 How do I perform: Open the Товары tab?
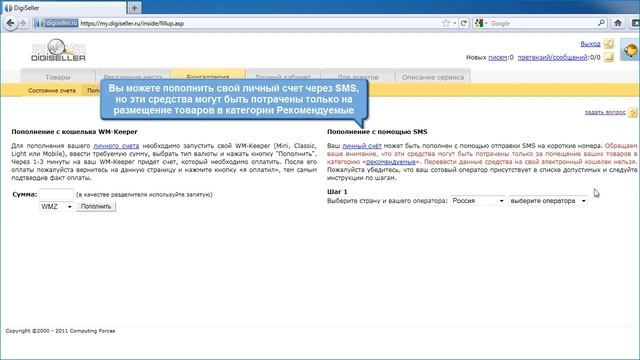coord(58,77)
